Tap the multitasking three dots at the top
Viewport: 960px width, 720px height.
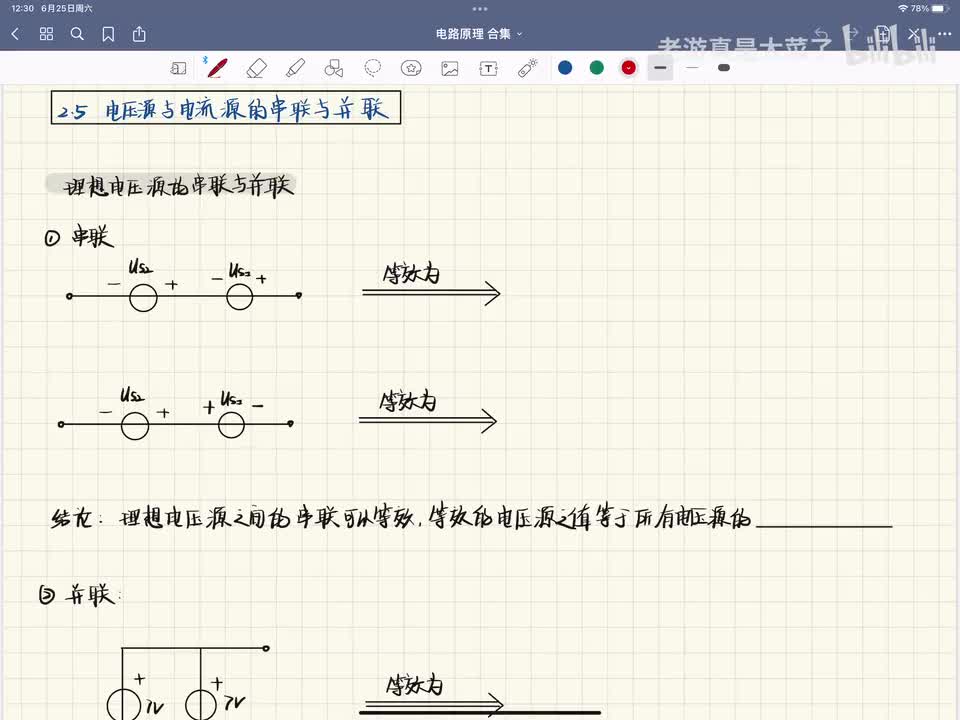pyautogui.click(x=480, y=9)
